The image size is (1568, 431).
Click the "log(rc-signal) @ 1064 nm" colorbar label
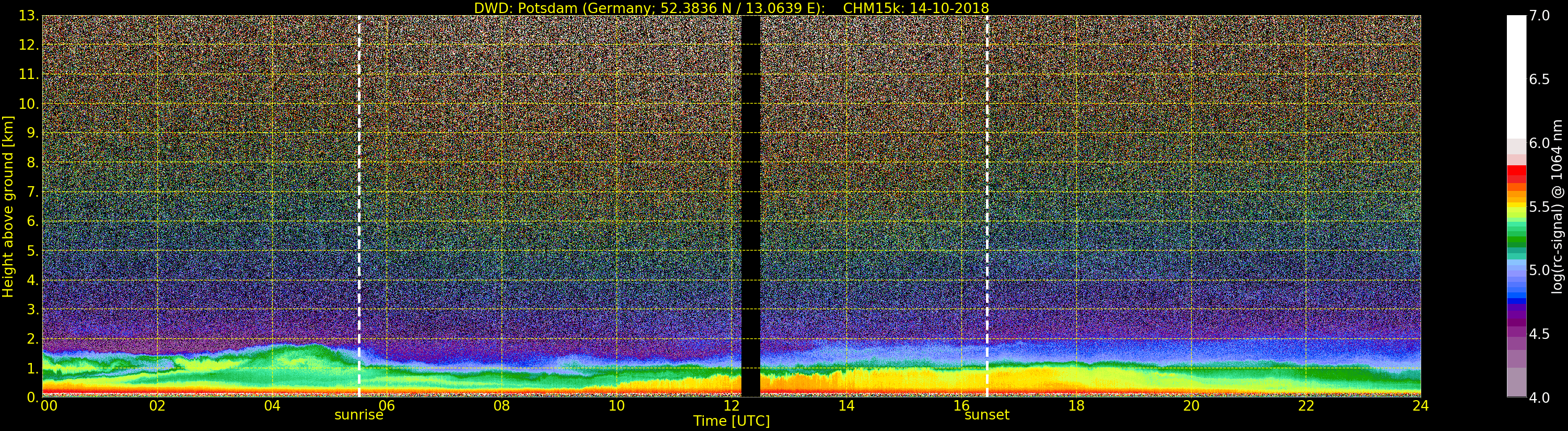1557,207
